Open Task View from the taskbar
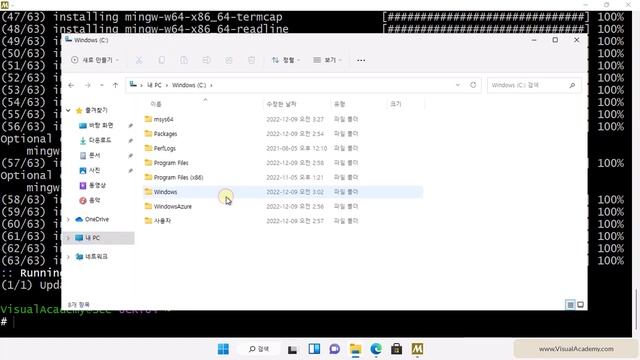The height and width of the screenshot is (360, 640). tap(292, 349)
